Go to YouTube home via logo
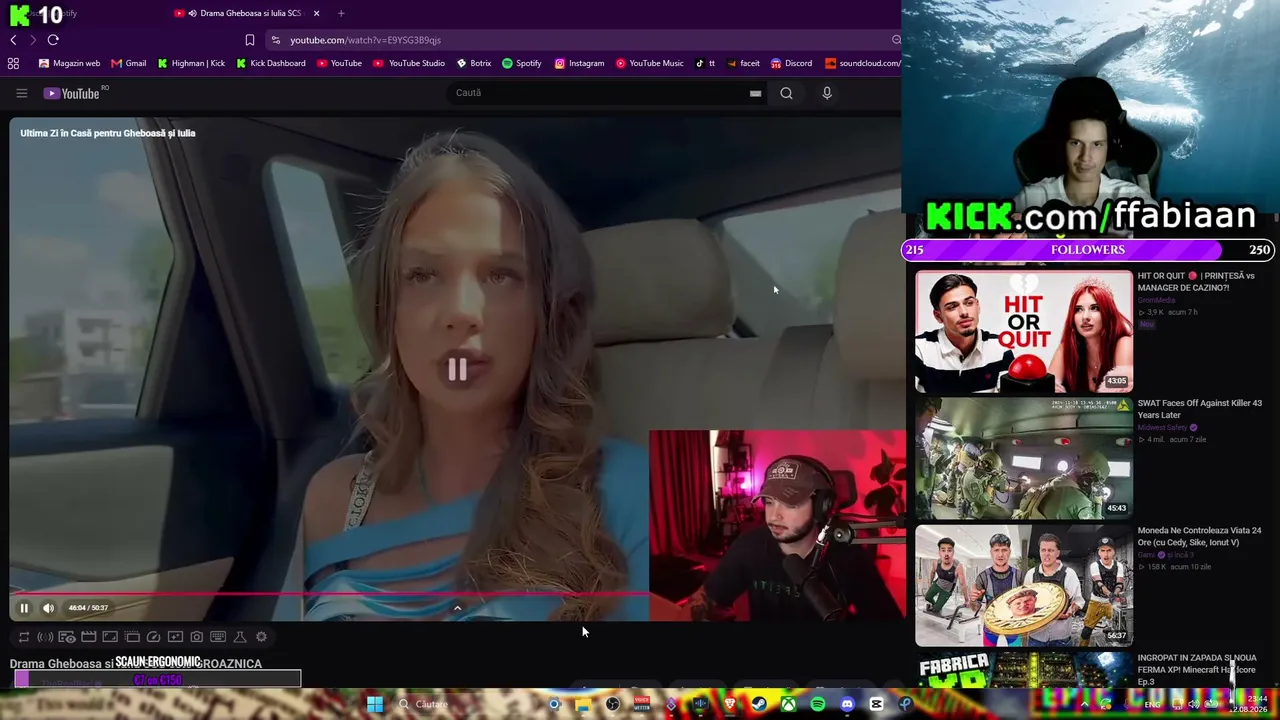Viewport: 1280px width, 720px height. pyautogui.click(x=72, y=93)
